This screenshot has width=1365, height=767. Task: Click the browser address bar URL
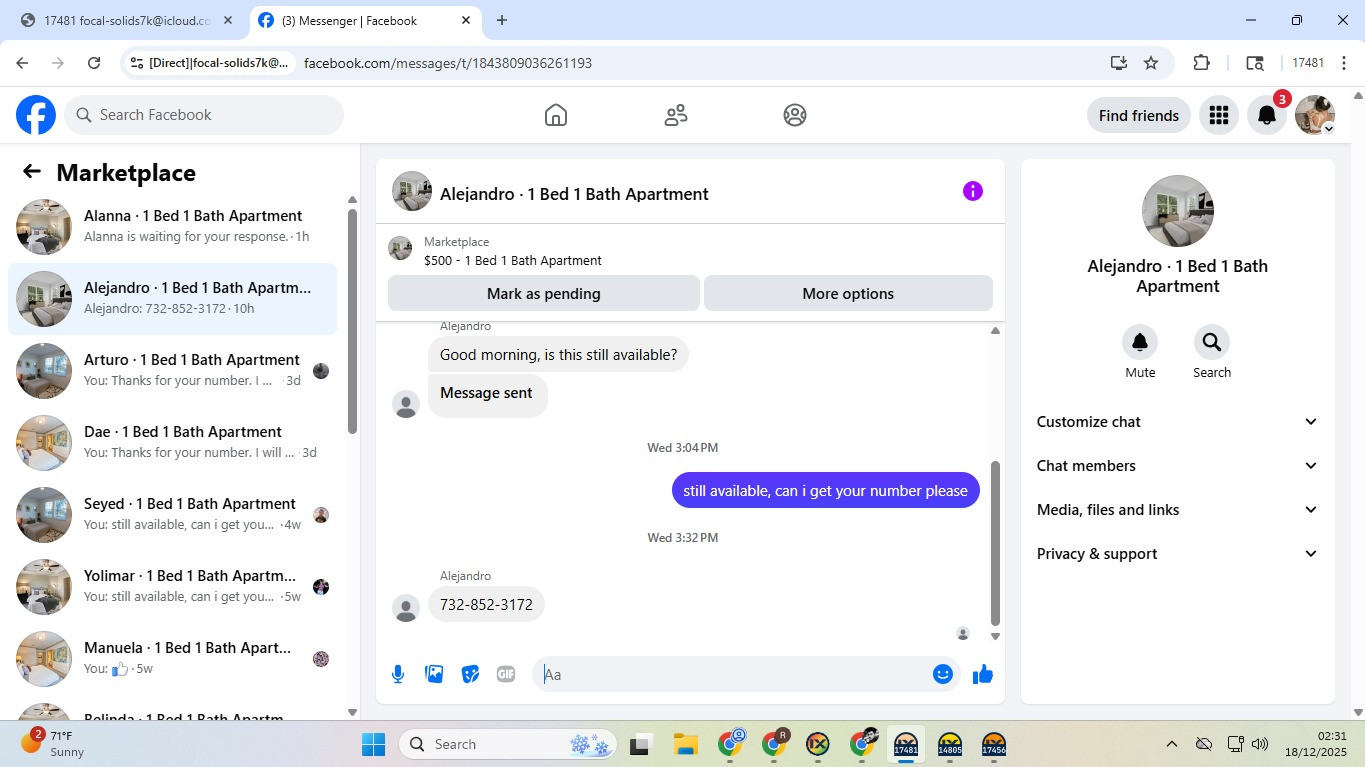click(x=448, y=63)
